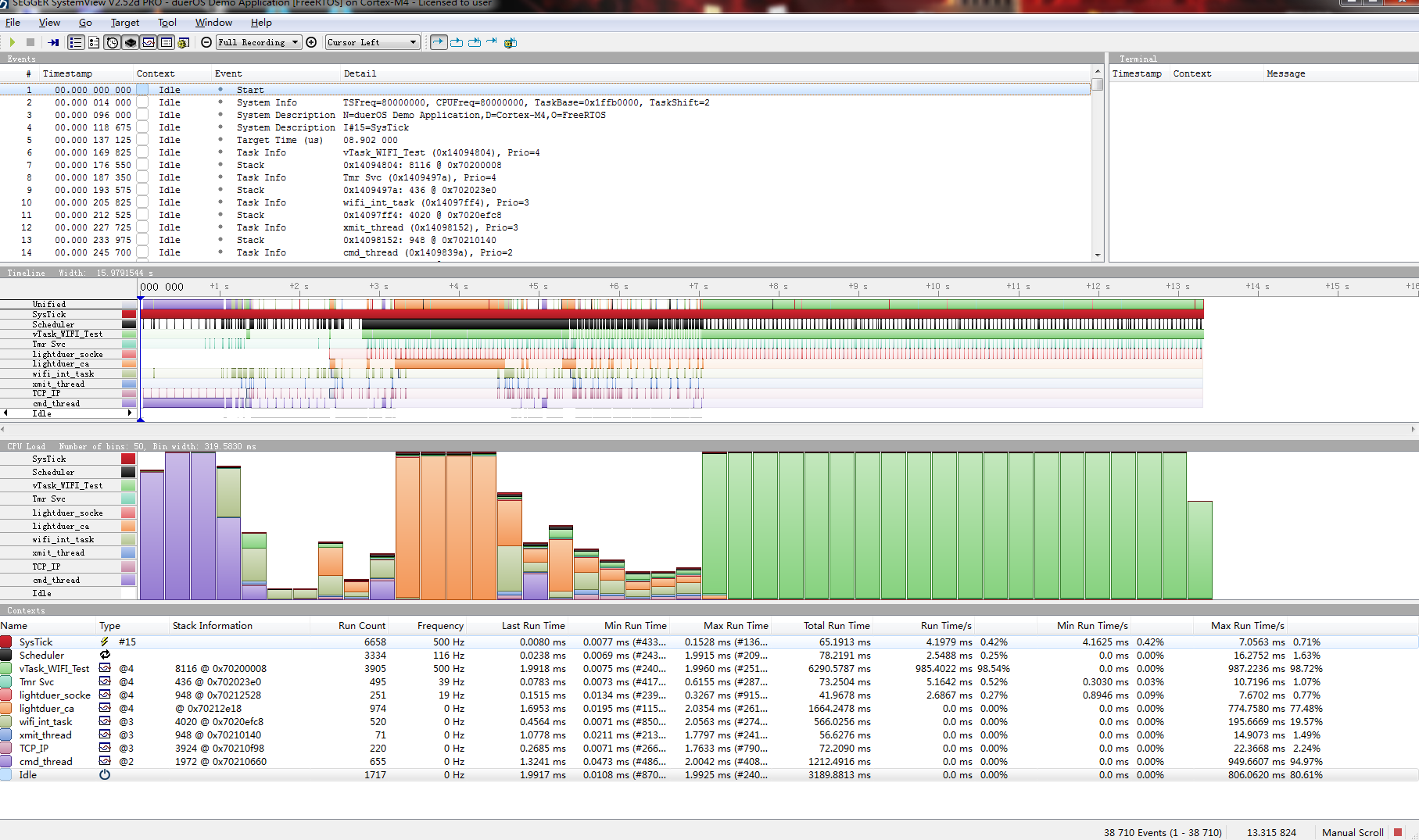This screenshot has width=1419, height=840.
Task: Toggle the CPU Load chip icon
Action: click(131, 42)
